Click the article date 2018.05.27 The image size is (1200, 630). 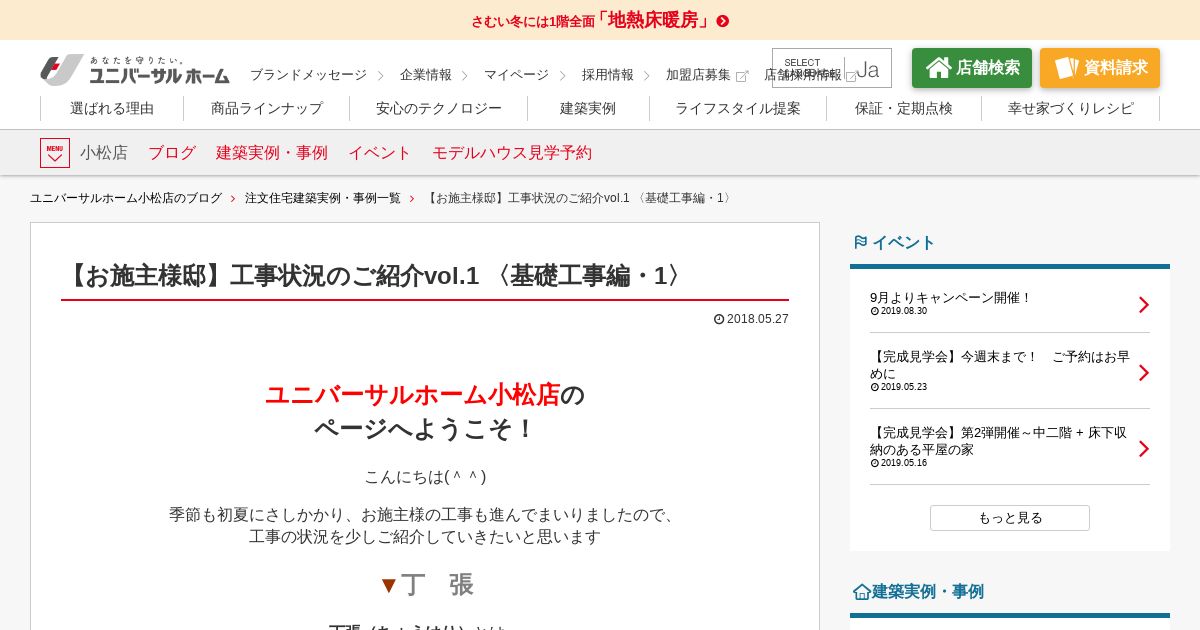pos(751,319)
